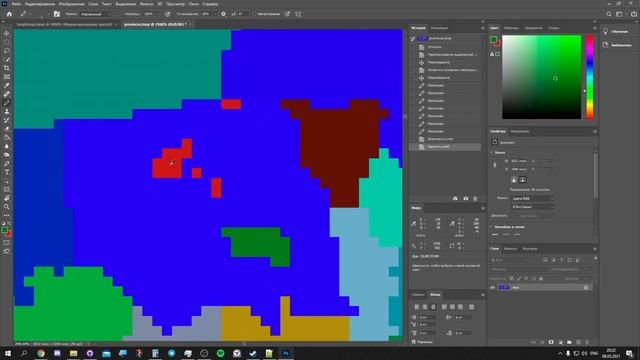Select portrait canvas orientation button
Viewport: 640px width, 360px height.
[x=514, y=180]
